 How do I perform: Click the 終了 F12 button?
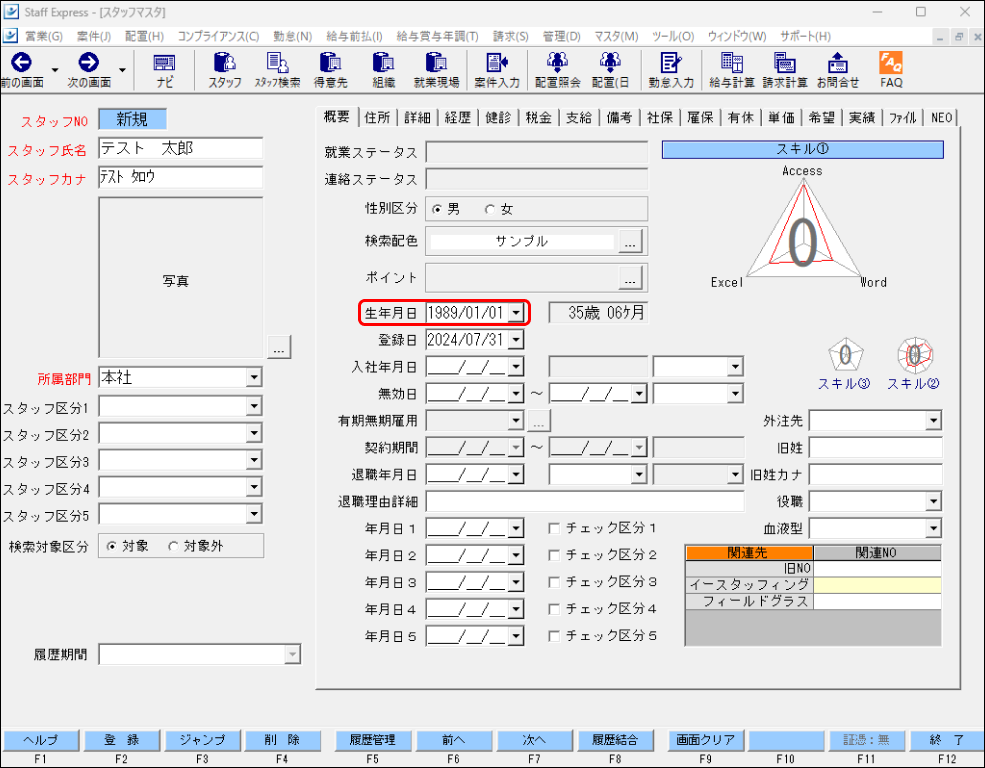(947, 740)
